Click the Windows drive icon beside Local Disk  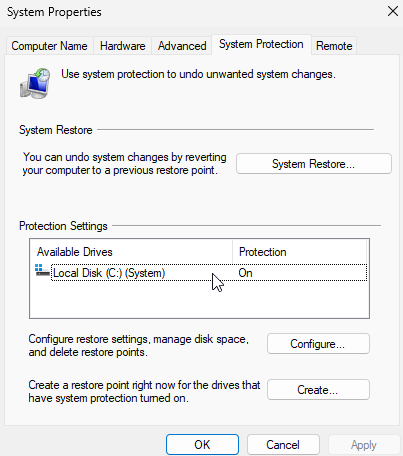42,270
